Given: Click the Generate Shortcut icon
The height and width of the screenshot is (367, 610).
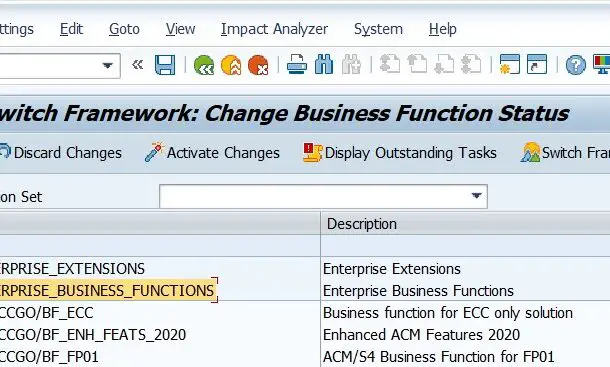Looking at the screenshot, I should tap(537, 65).
